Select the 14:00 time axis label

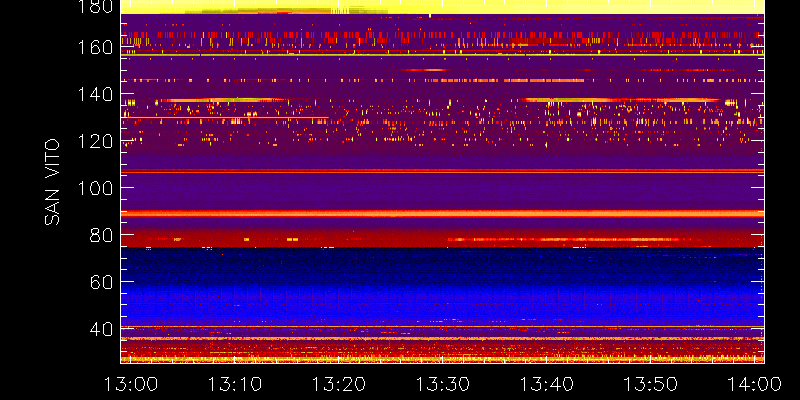[755, 384]
